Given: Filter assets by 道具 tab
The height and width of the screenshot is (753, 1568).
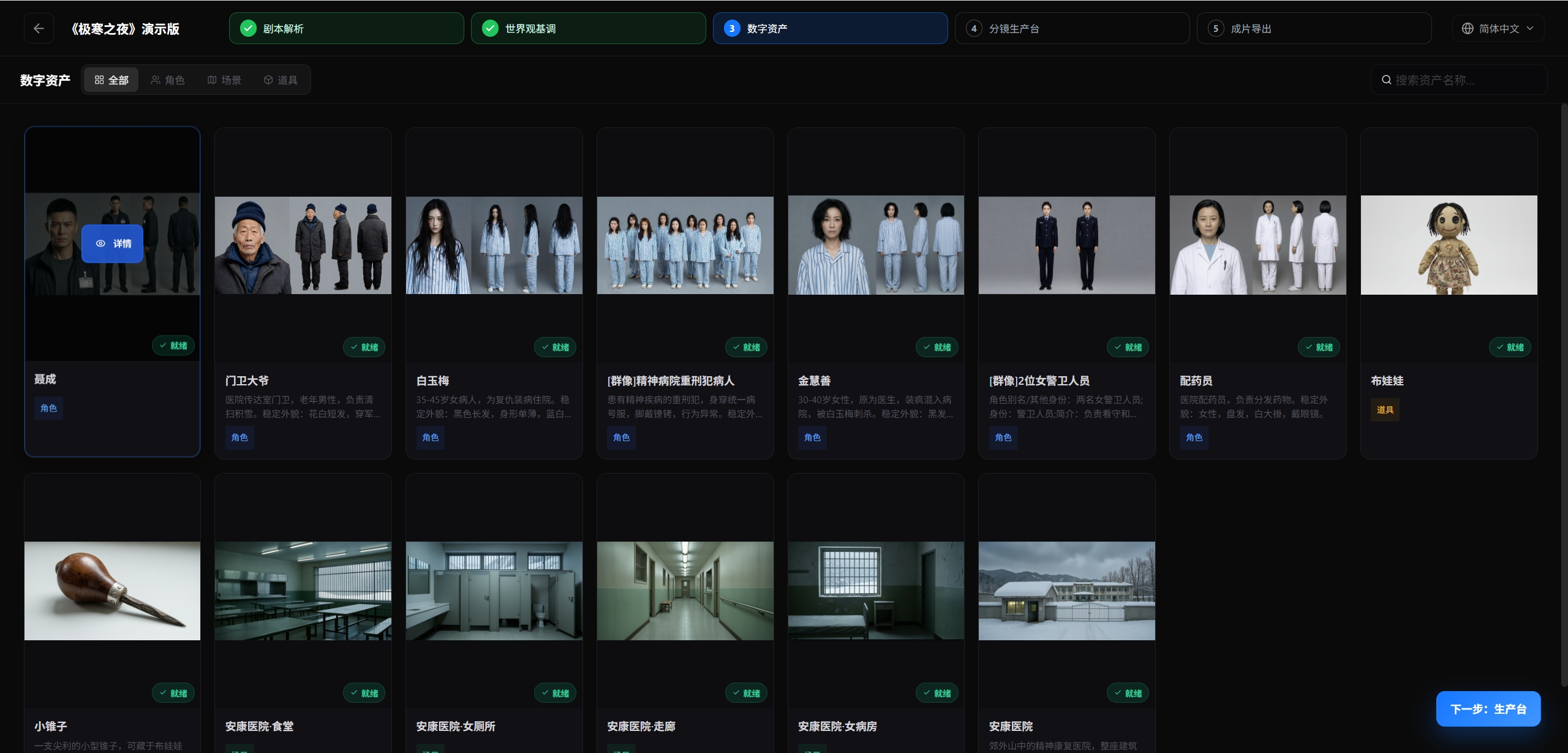Looking at the screenshot, I should (x=281, y=80).
